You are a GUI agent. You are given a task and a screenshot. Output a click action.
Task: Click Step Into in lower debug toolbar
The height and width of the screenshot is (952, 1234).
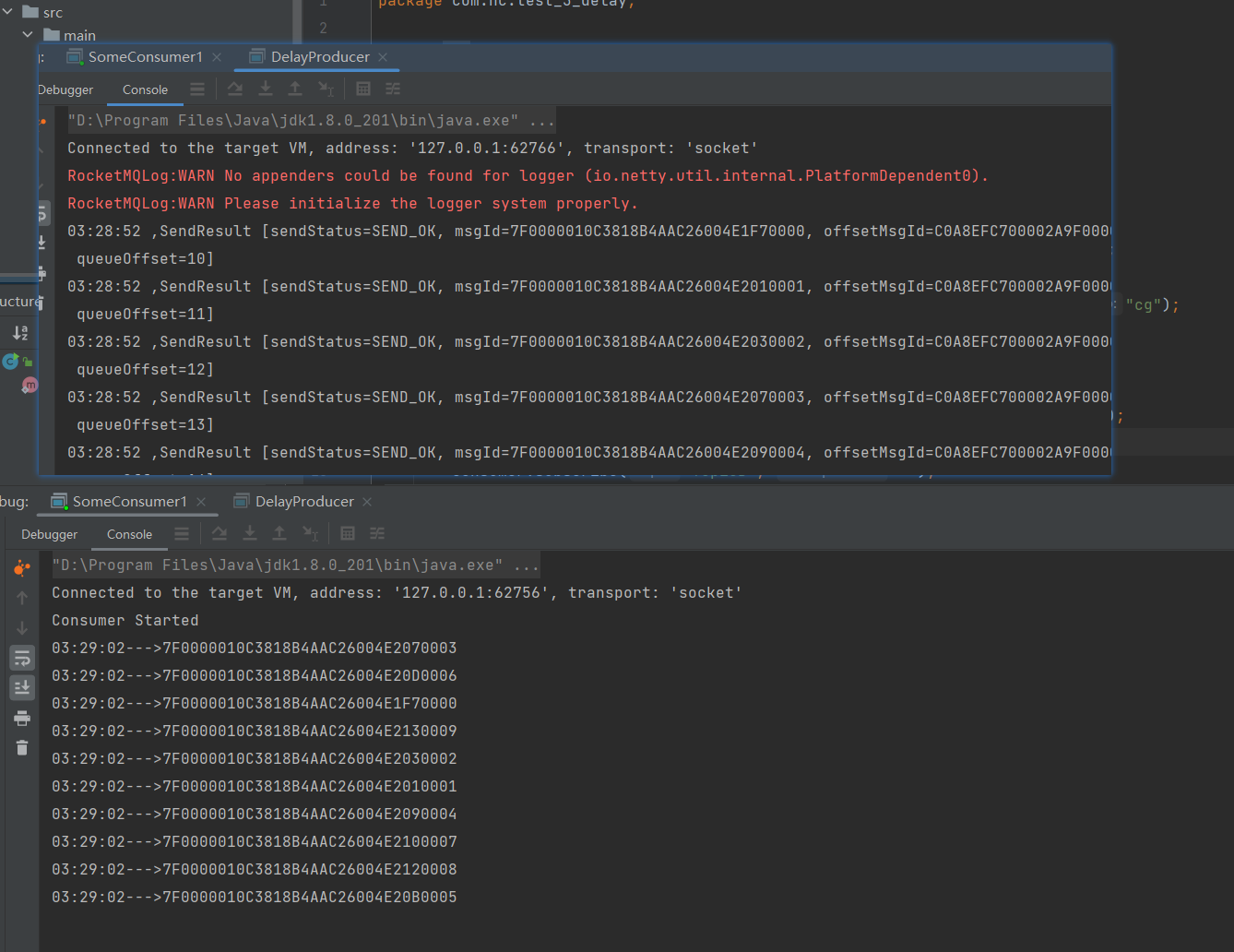249,533
